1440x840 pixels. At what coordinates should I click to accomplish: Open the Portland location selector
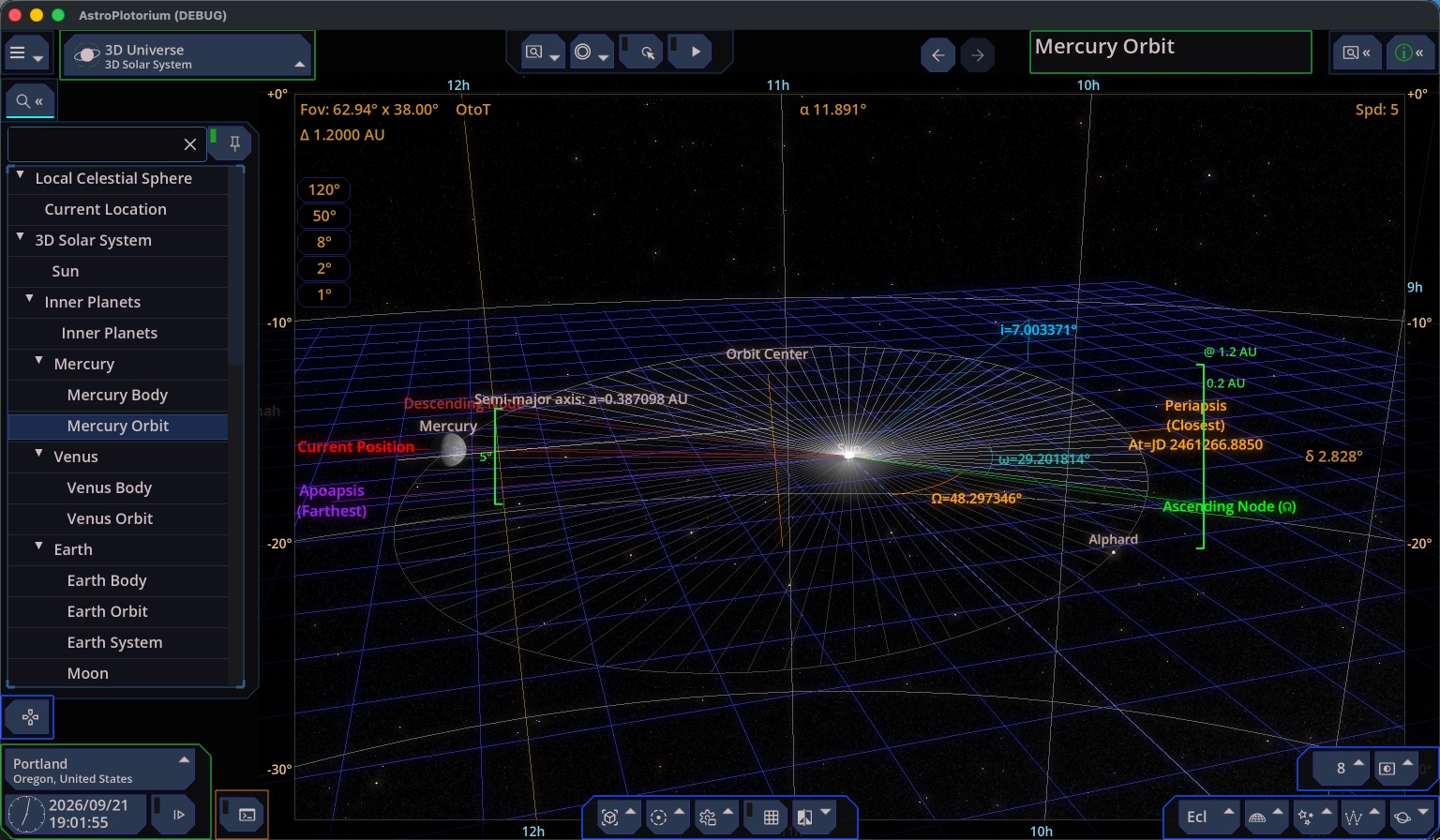point(99,771)
